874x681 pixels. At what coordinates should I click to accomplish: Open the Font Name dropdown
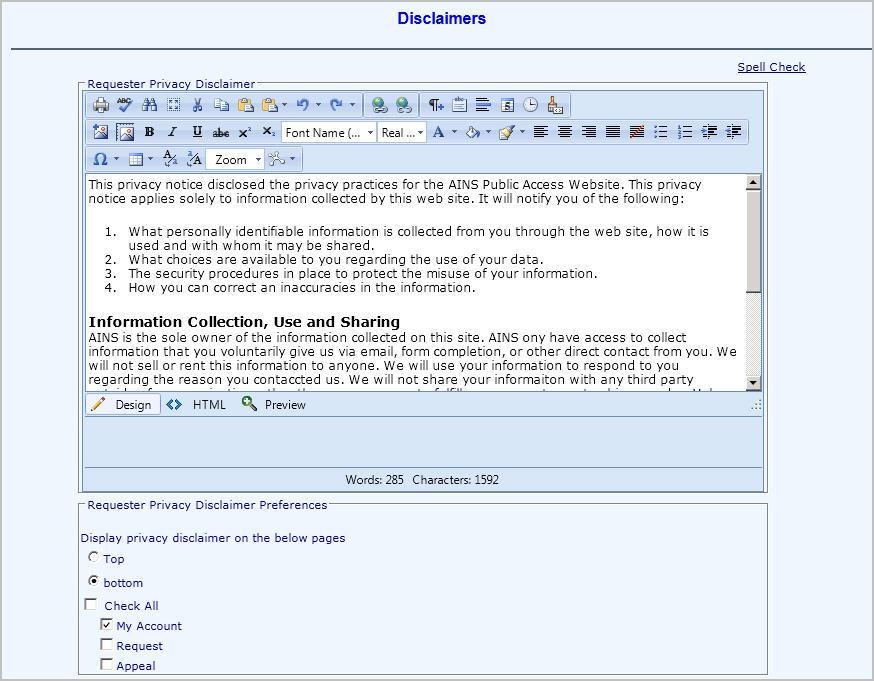[x=328, y=133]
